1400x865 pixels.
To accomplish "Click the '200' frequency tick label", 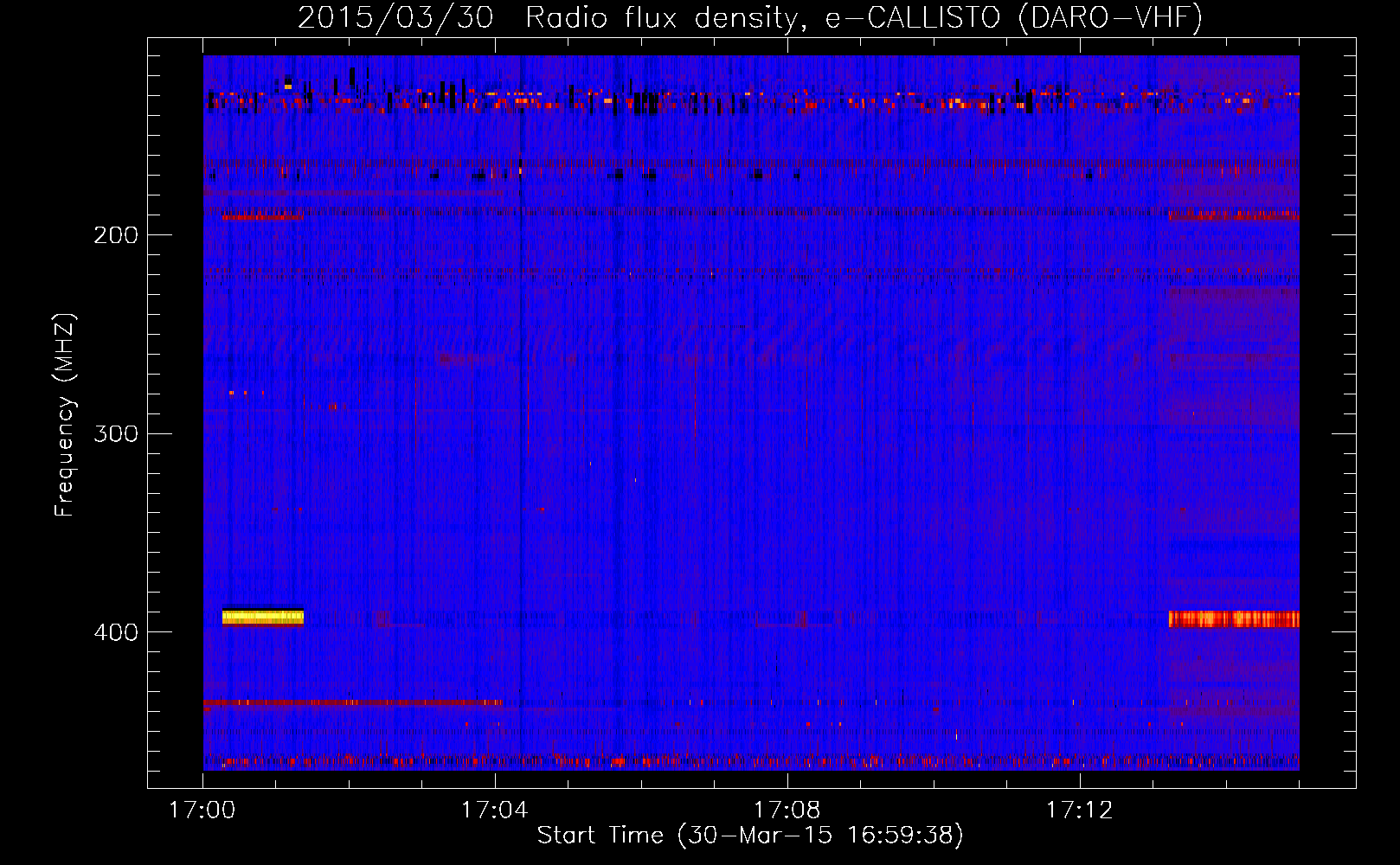I will [116, 235].
